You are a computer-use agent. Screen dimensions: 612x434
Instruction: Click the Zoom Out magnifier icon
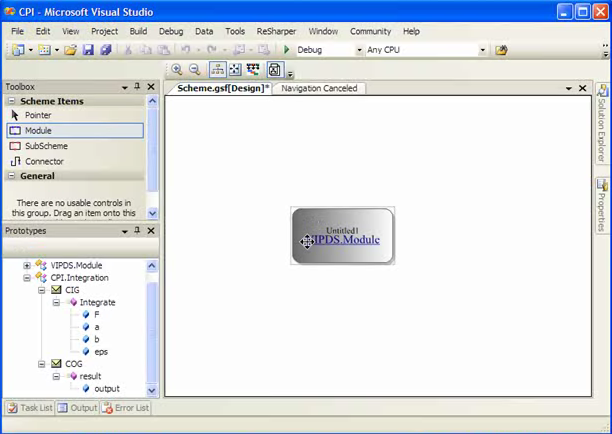coord(194,69)
